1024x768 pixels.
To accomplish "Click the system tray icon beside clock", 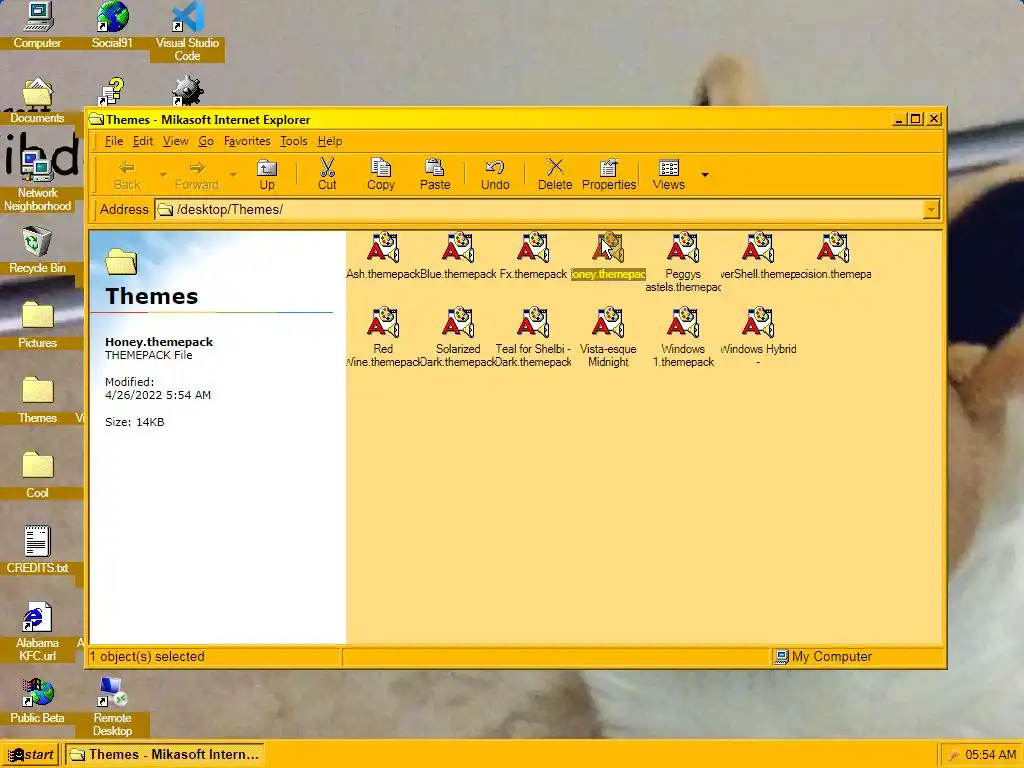I will click(x=953, y=755).
